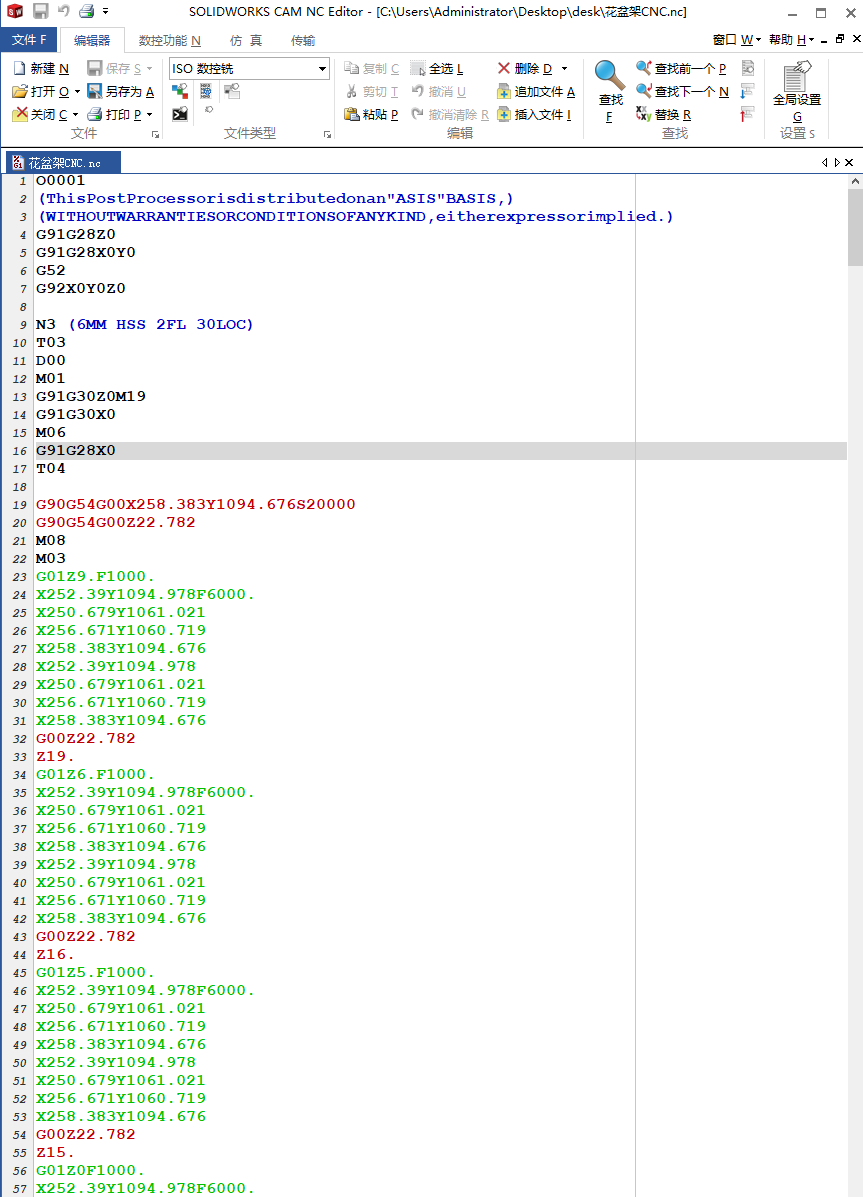Click the red Delete (删除) icon

[503, 69]
